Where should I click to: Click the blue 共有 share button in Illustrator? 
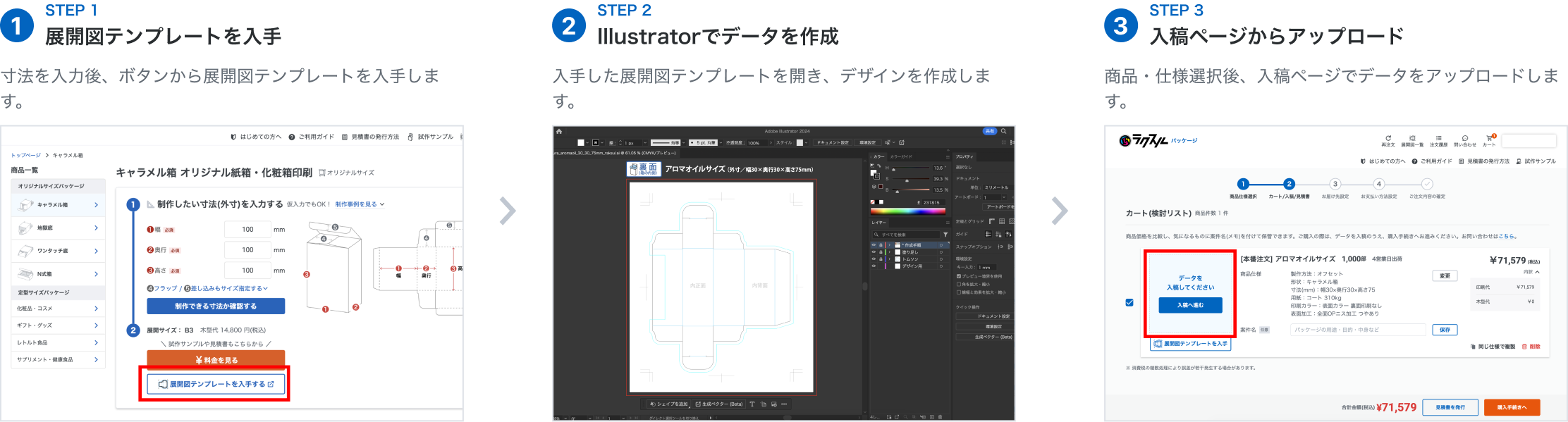click(x=990, y=131)
